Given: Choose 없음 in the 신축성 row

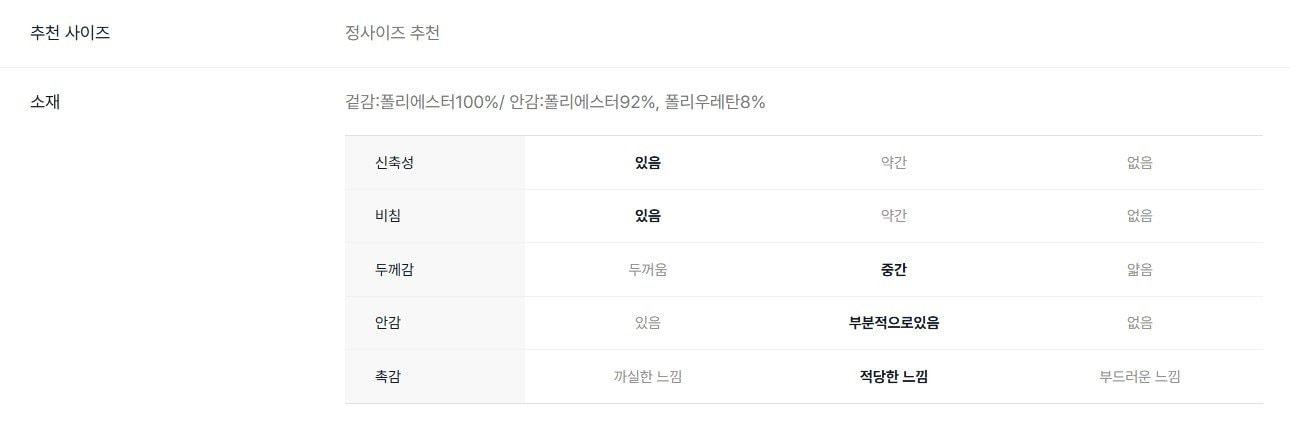Looking at the screenshot, I should [x=1139, y=163].
